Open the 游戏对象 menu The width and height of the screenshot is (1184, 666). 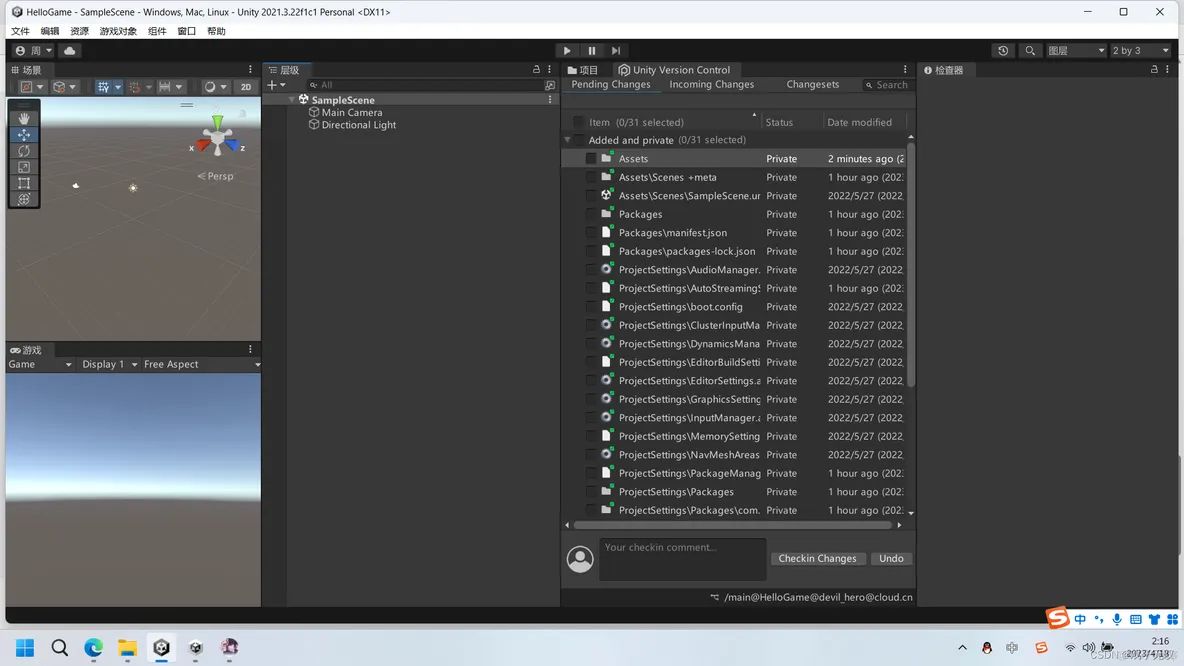click(x=118, y=31)
